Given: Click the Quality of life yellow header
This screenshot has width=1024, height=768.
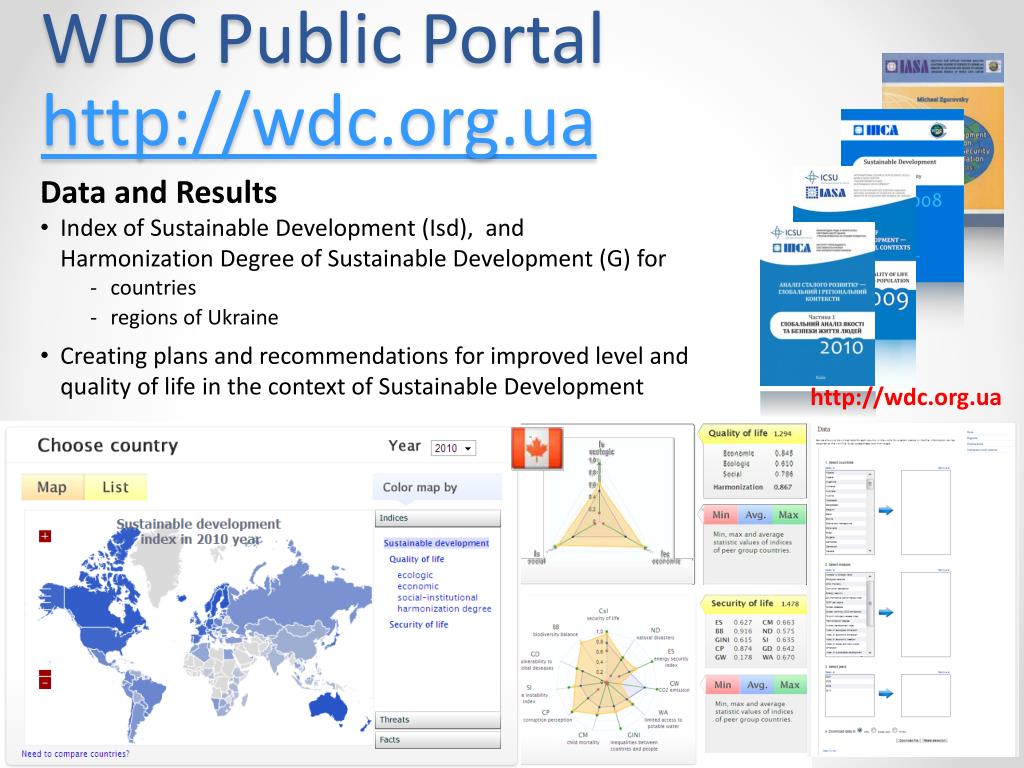Looking at the screenshot, I should click(752, 433).
